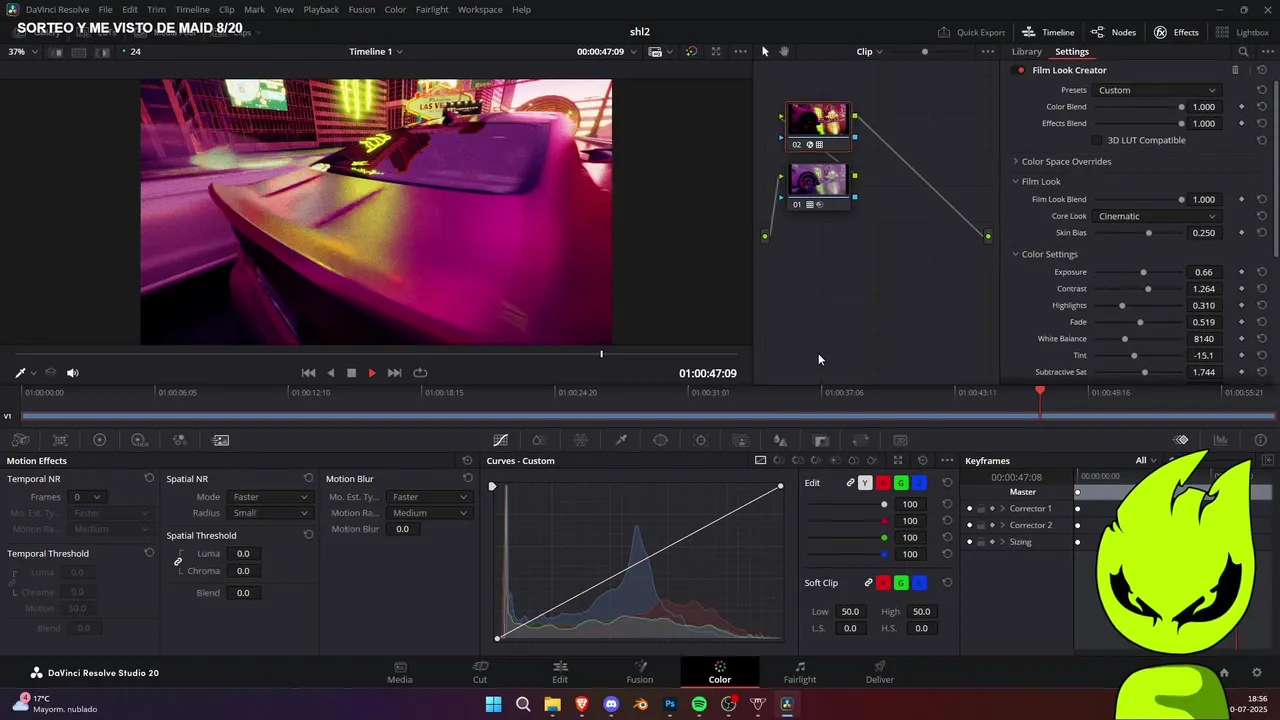Open the Workspace menu

480,9
